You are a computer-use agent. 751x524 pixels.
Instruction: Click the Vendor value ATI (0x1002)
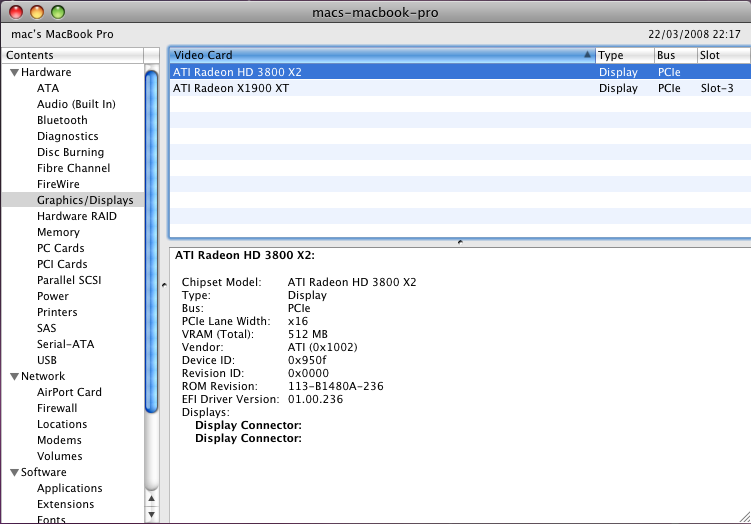[322, 347]
